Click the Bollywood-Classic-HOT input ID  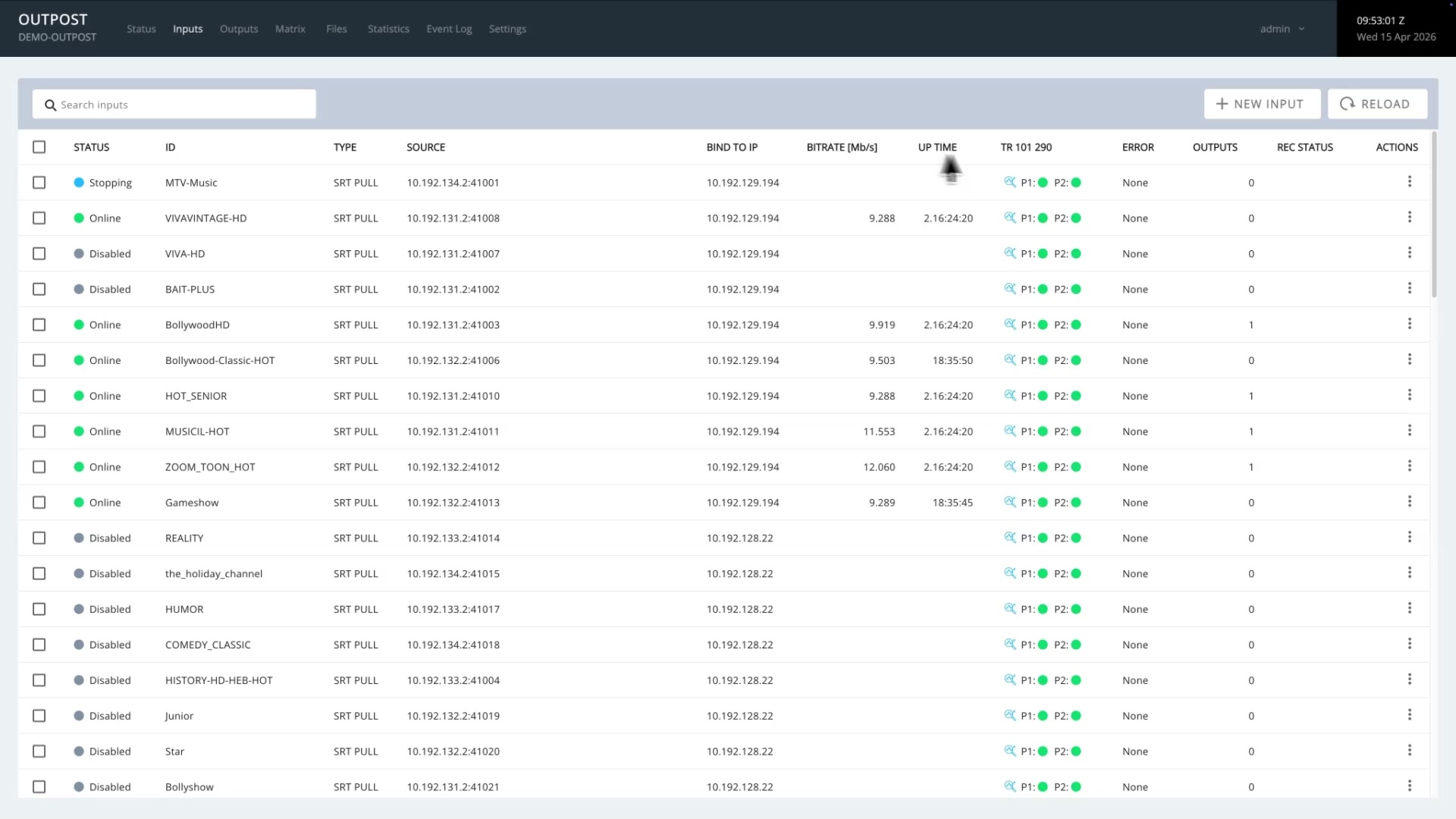tap(220, 360)
